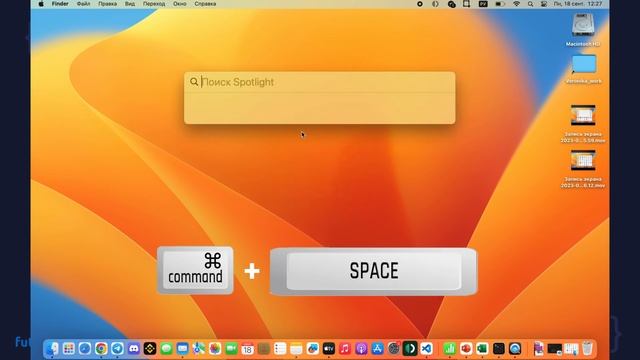Launch Safari from the dock
This screenshot has height=360, width=640.
tap(85, 348)
